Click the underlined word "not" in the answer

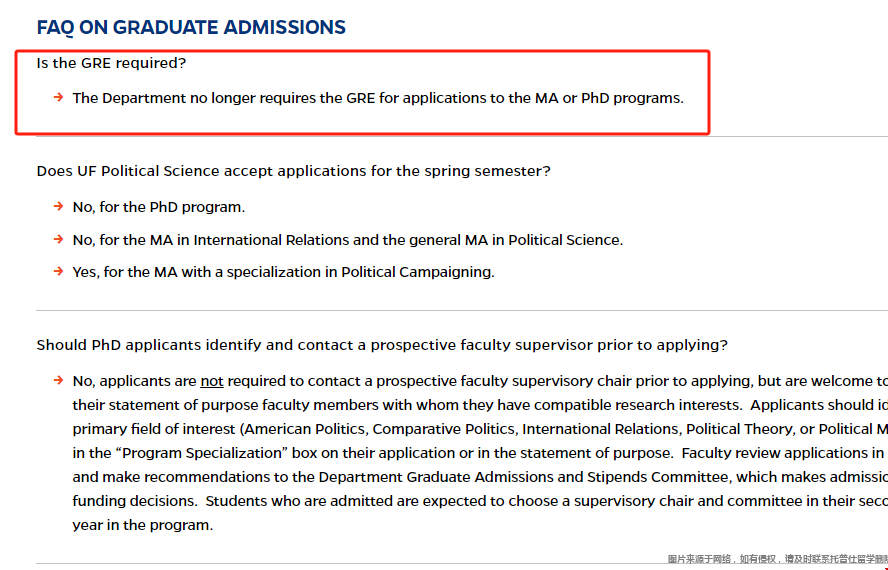tap(212, 381)
